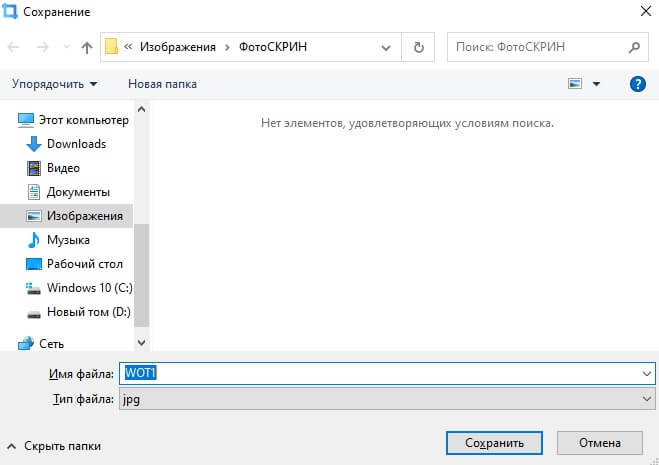Select Музыка folder in sidebar

(68, 240)
